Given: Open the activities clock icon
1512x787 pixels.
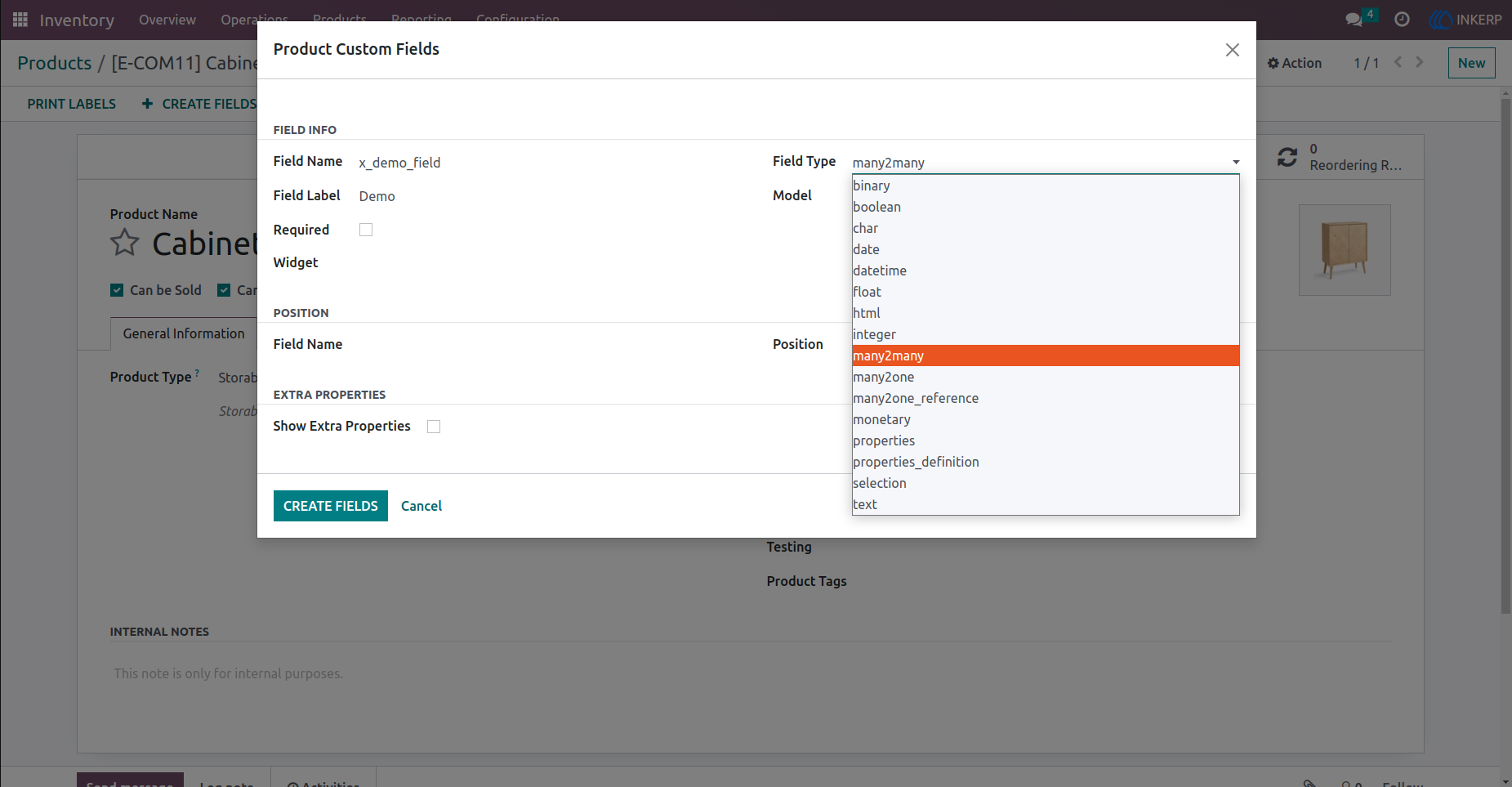Looking at the screenshot, I should [1402, 20].
